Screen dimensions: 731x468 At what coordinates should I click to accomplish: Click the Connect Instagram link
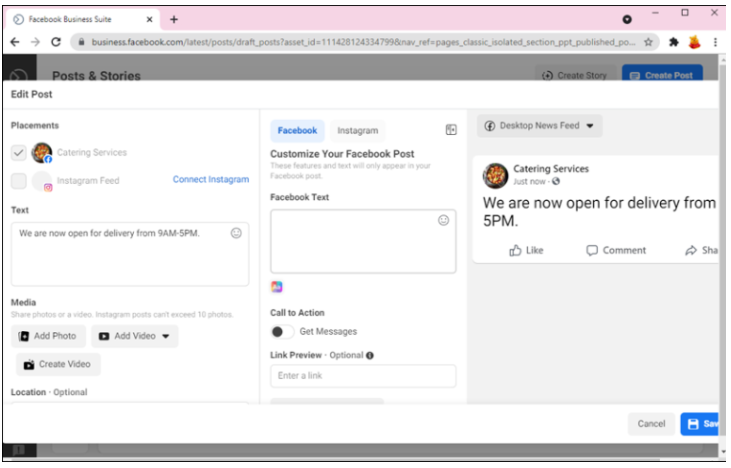point(211,179)
